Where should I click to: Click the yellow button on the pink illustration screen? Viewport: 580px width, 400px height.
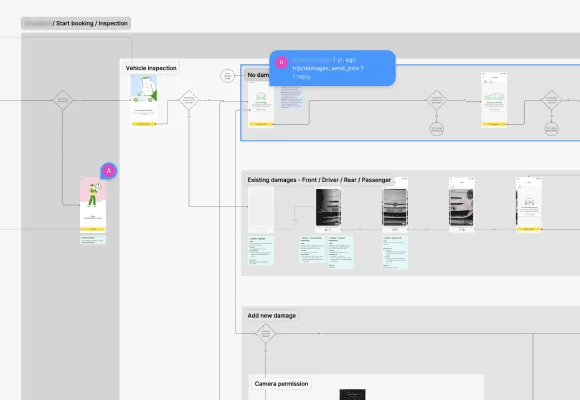[x=93, y=229]
